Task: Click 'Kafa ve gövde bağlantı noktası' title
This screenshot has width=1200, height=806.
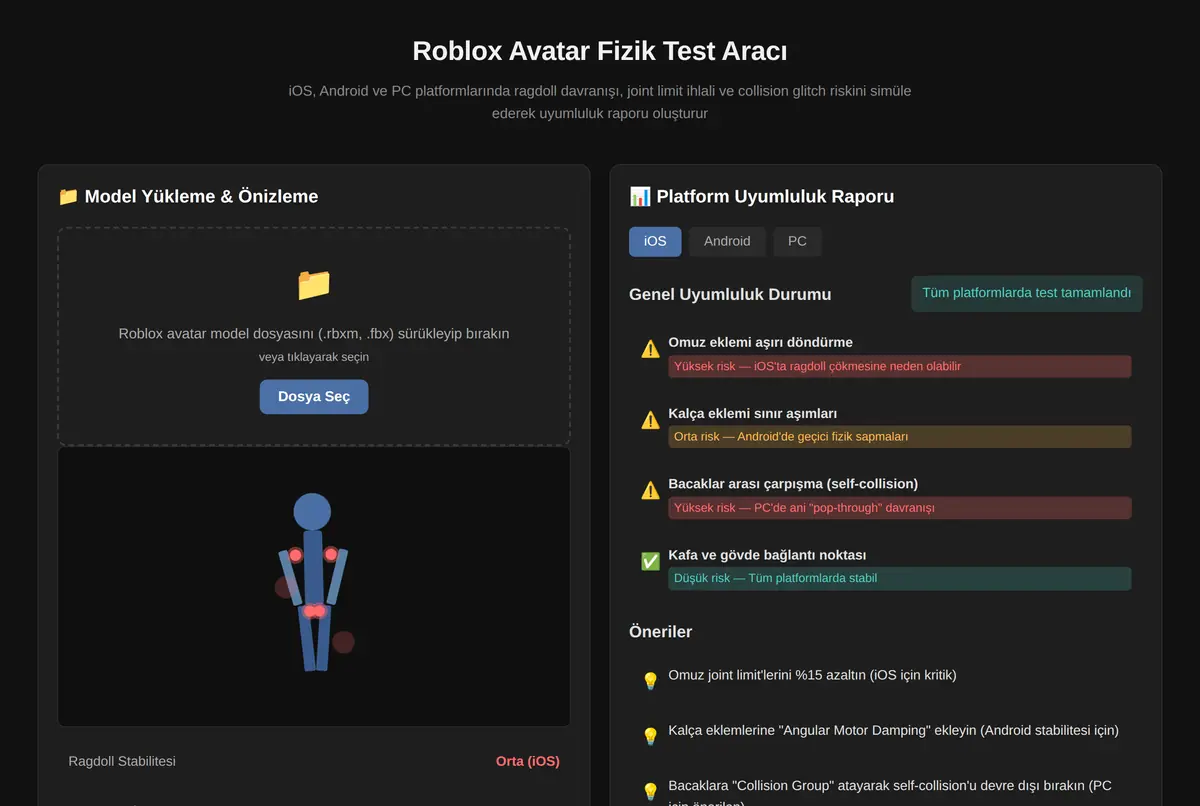Action: click(767, 555)
